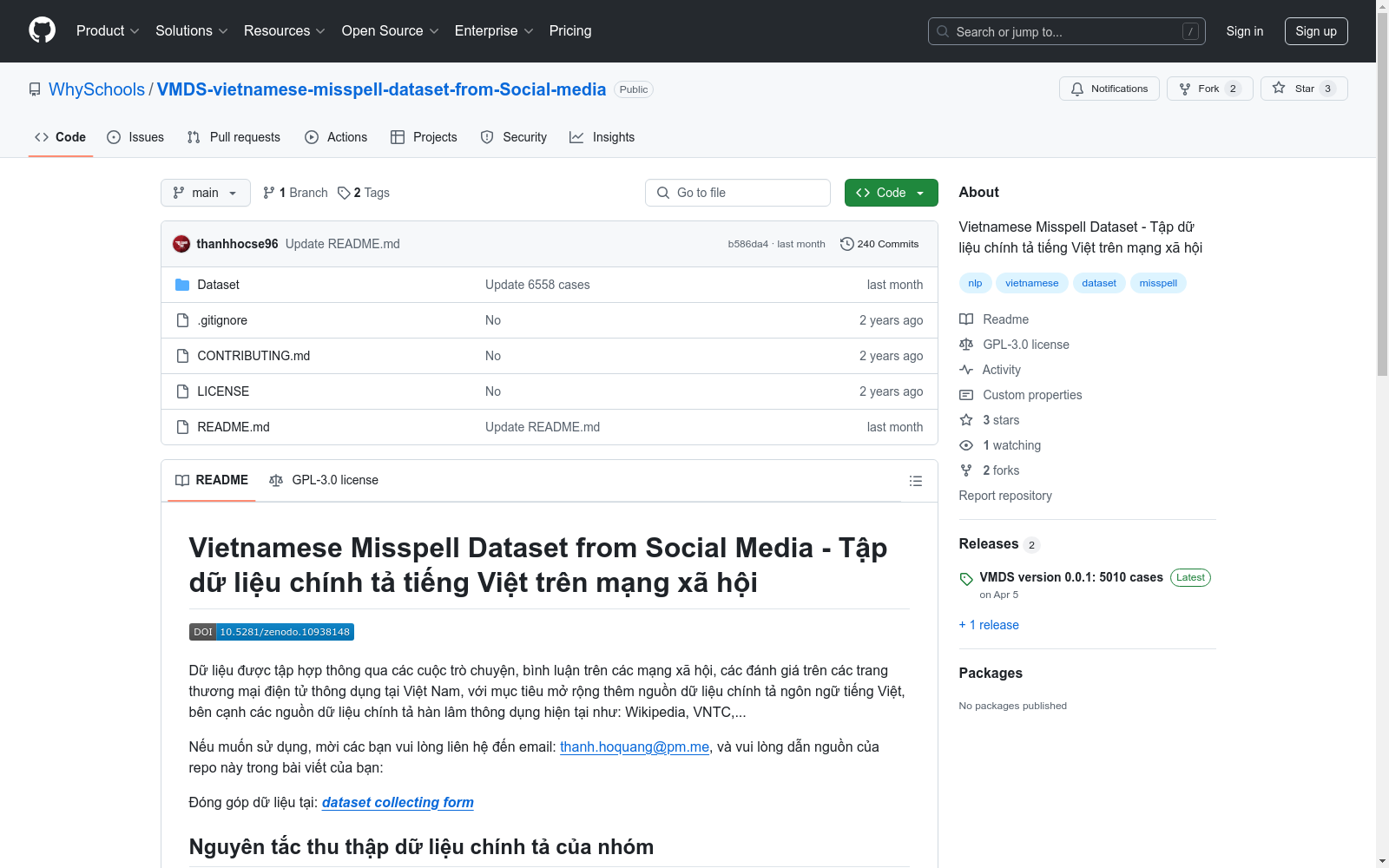Screen dimensions: 1389x868
Task: Click the Sign up button
Action: (1316, 31)
